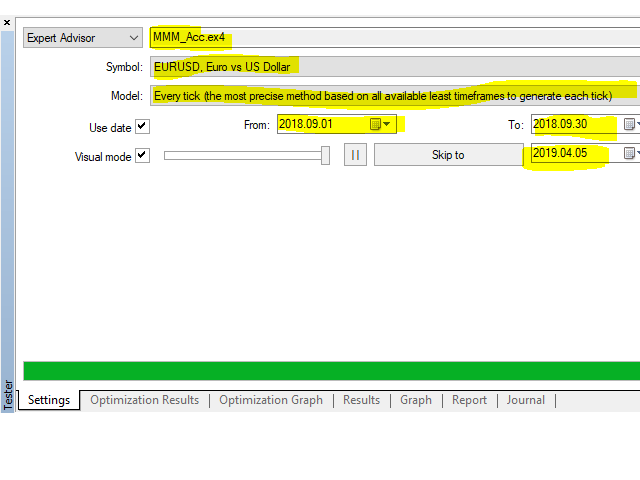Switch to the Optimization Graph tab
The width and height of the screenshot is (640, 480).
coord(271,400)
